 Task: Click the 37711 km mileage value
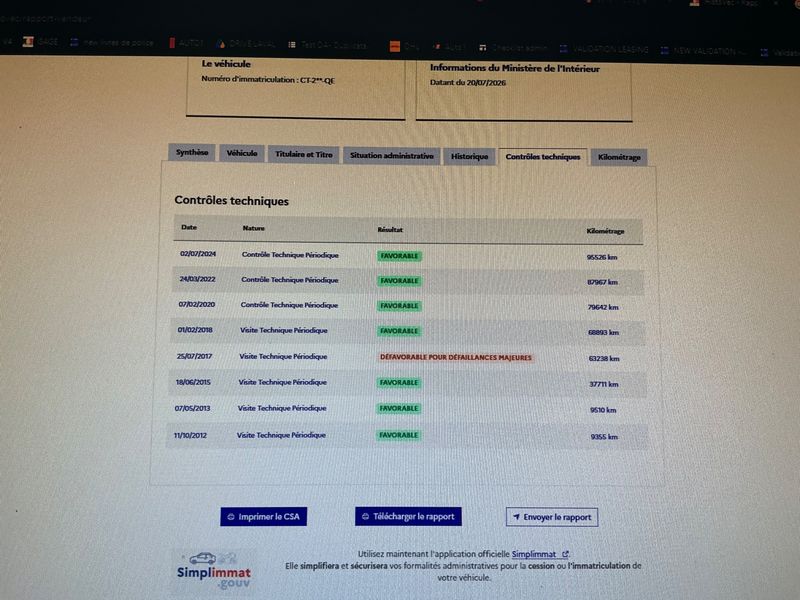point(604,384)
